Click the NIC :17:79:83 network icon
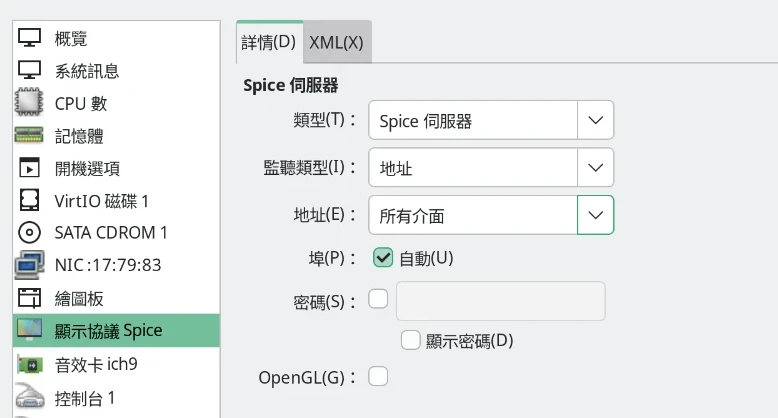Viewport: 778px width, 418px height. tap(29, 266)
